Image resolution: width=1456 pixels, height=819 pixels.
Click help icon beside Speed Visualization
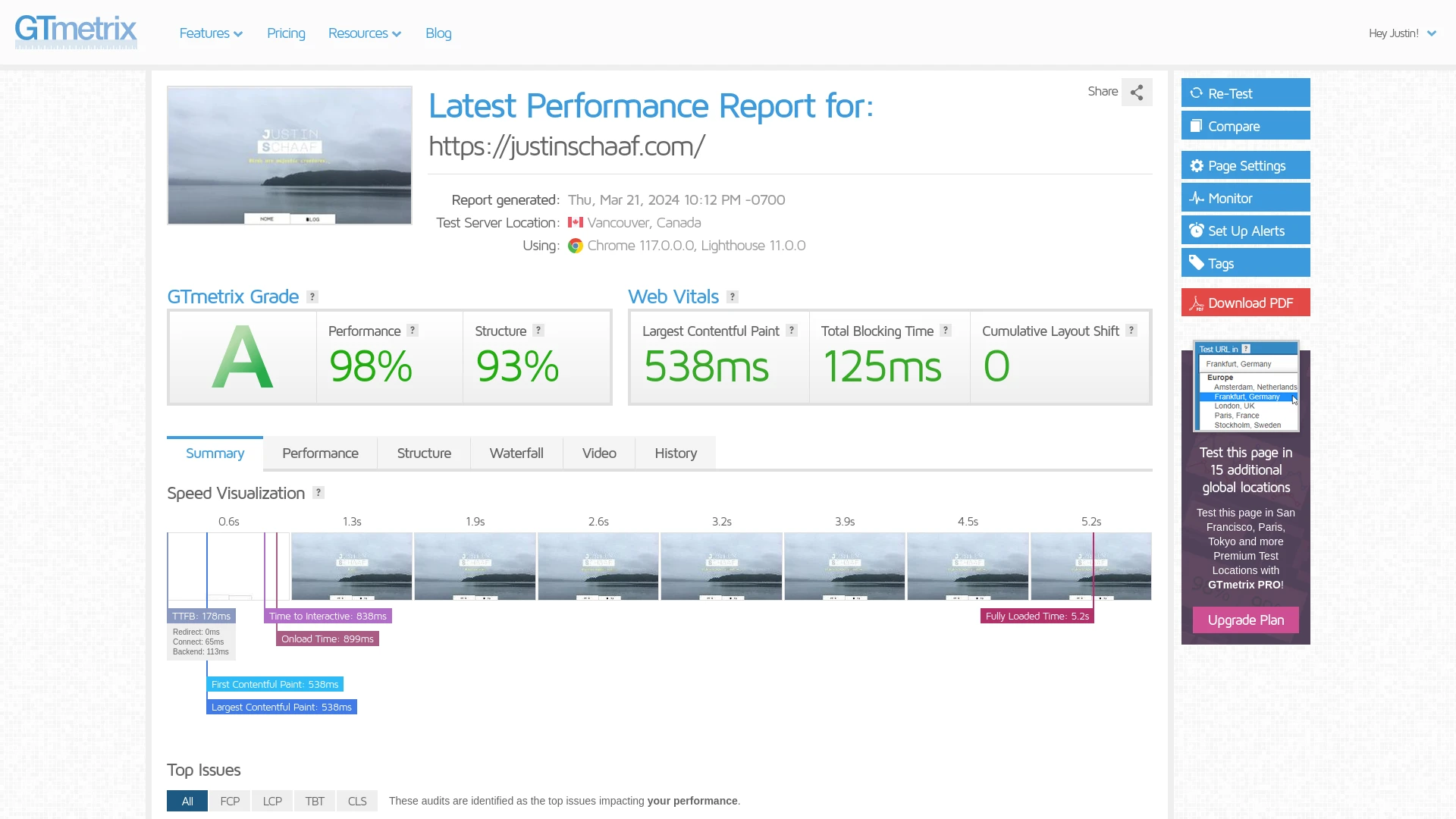(x=318, y=492)
